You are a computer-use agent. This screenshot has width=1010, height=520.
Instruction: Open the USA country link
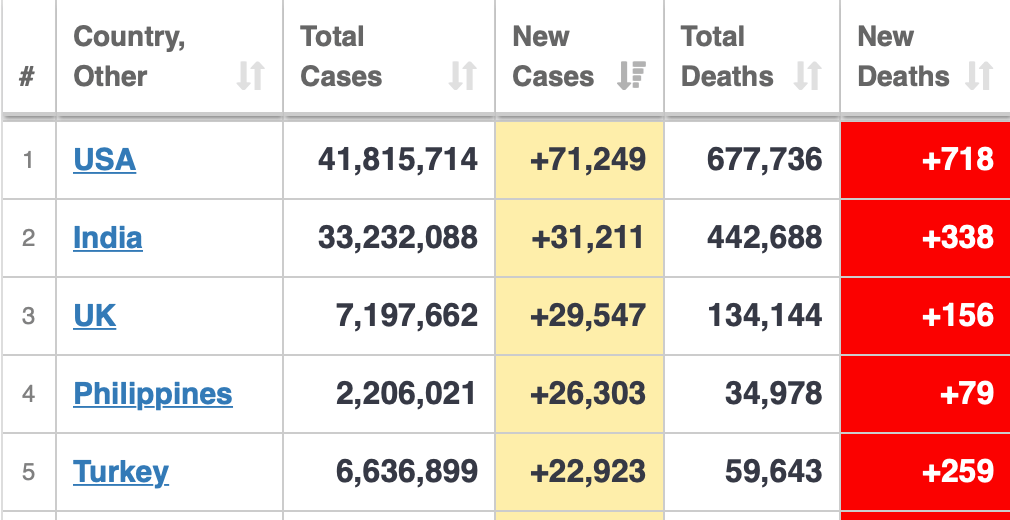pos(104,159)
